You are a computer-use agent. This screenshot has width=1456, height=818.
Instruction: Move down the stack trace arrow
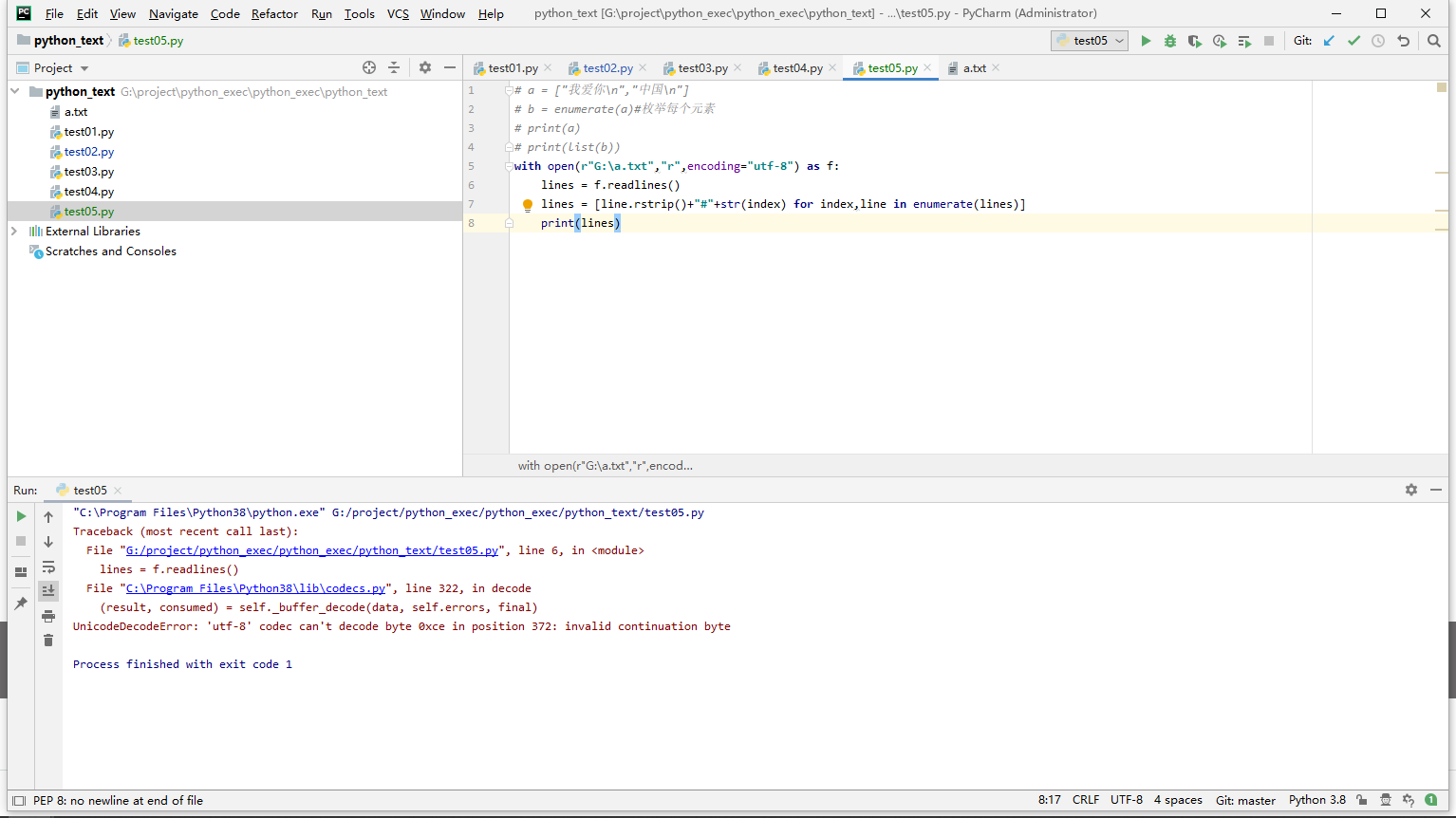tap(48, 542)
